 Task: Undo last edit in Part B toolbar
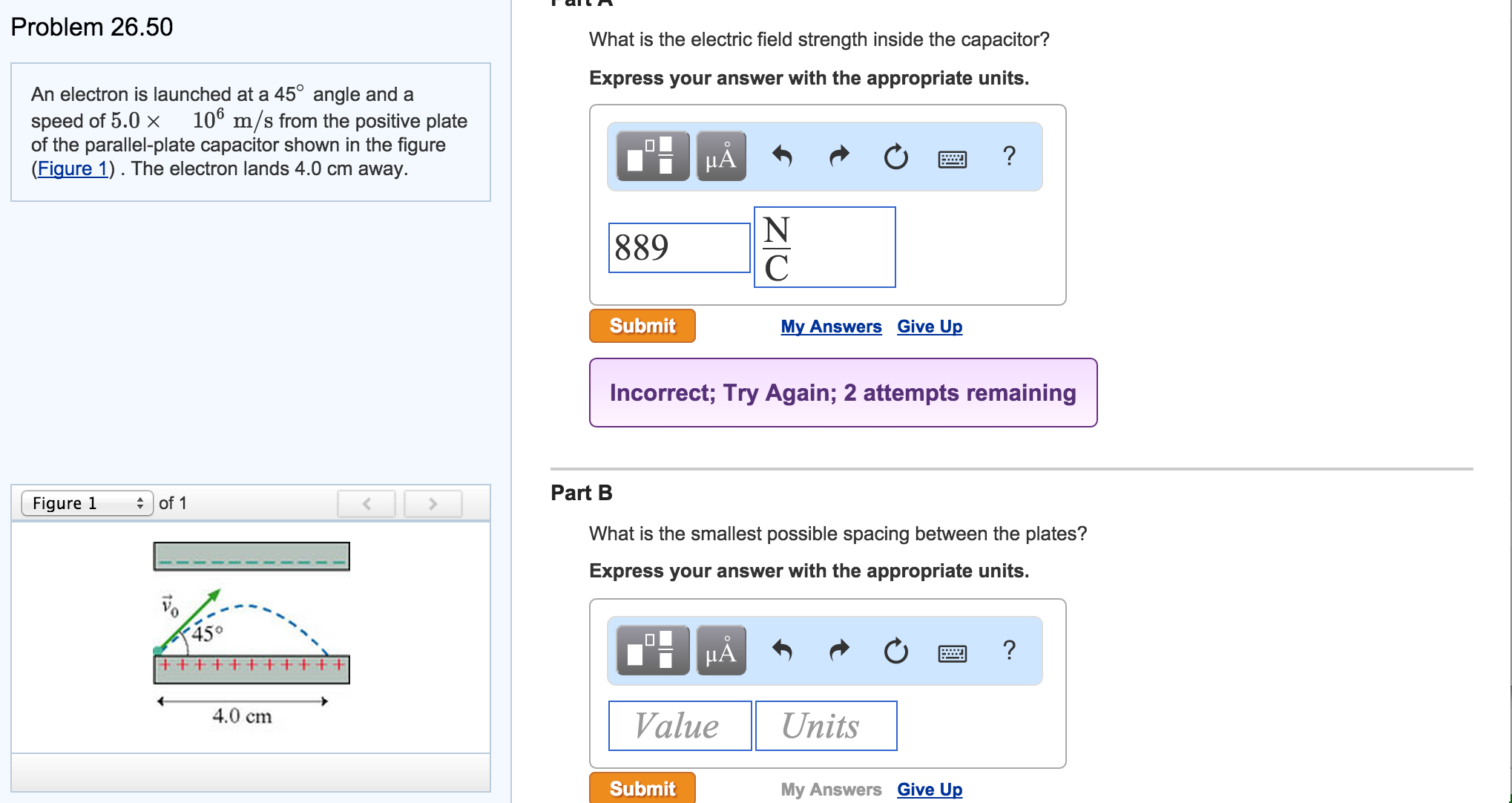coord(782,651)
